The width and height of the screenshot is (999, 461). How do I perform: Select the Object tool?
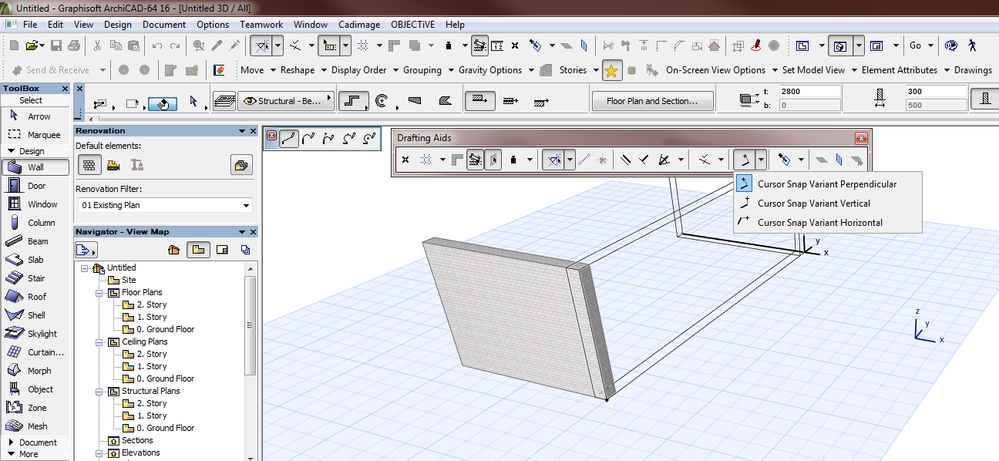(x=36, y=389)
